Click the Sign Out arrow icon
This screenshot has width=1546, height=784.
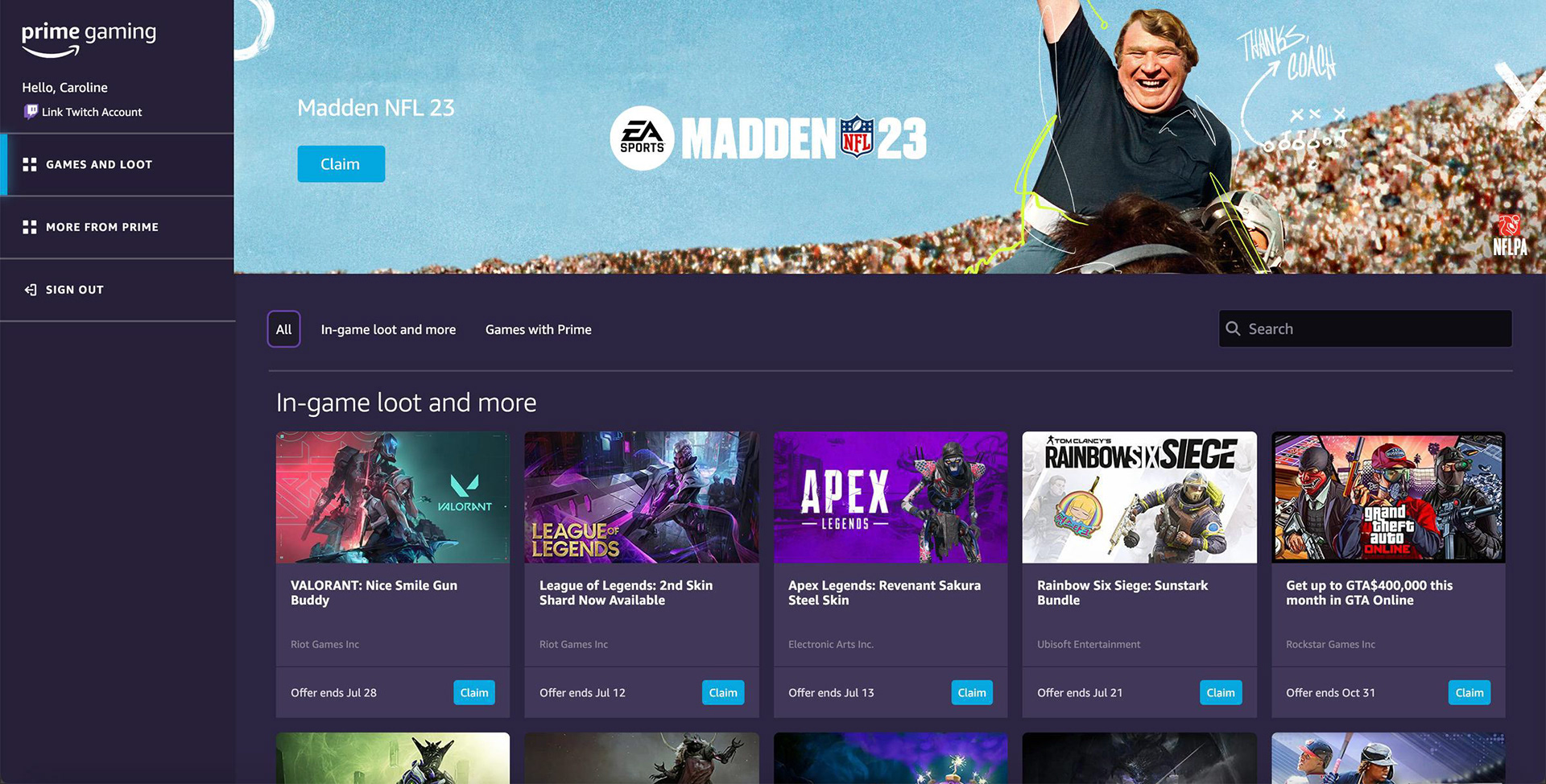point(31,290)
